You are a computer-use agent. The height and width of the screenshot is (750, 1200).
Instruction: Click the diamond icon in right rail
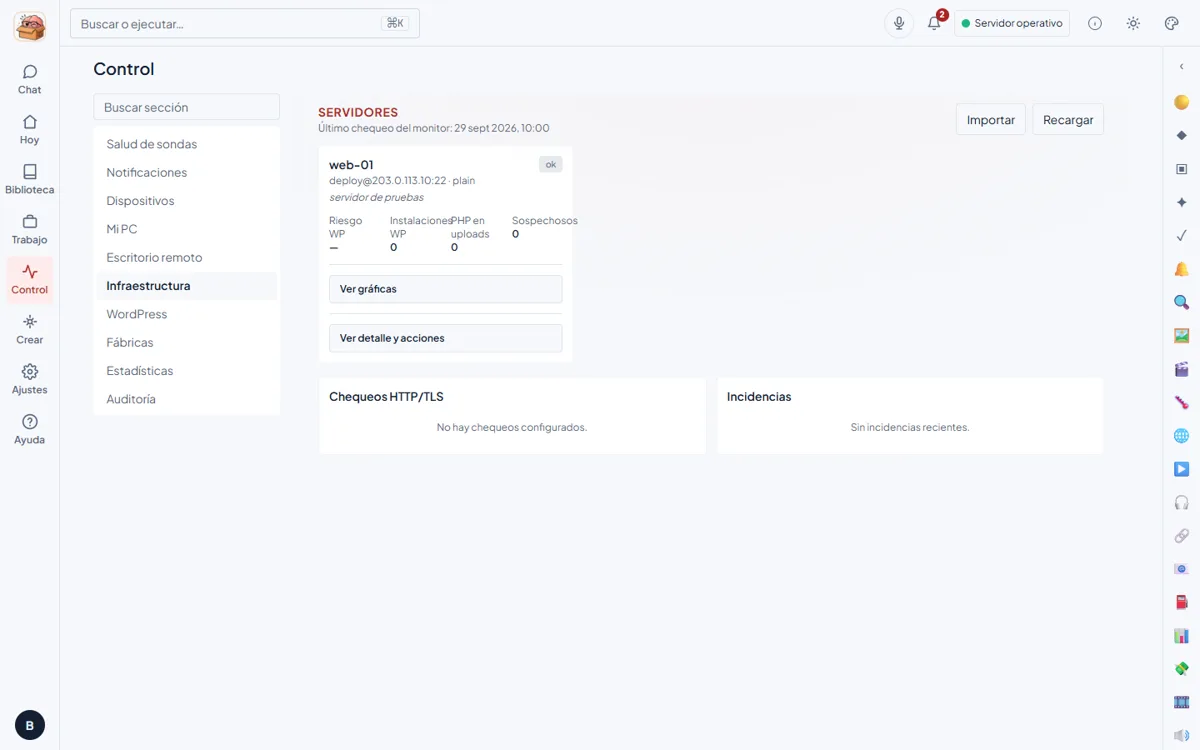tap(1181, 135)
